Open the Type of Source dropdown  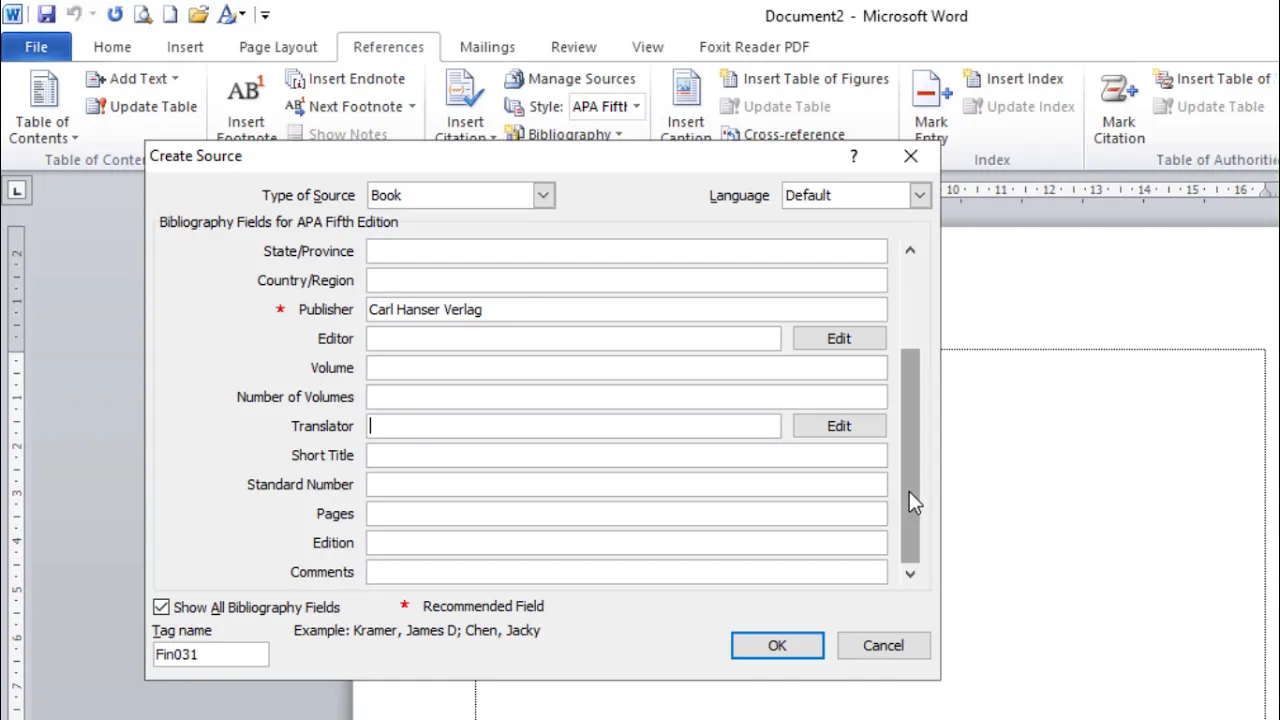[x=543, y=195]
